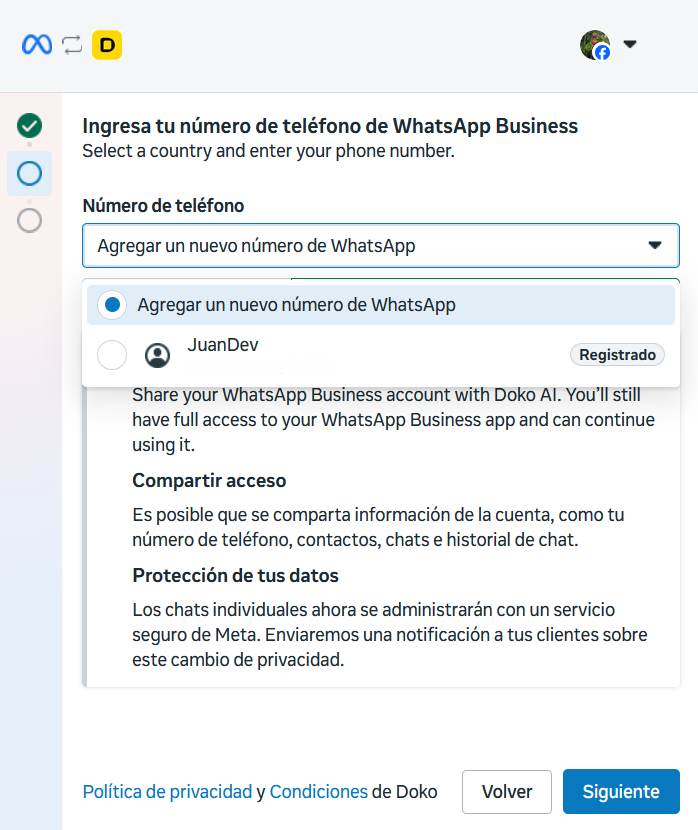The width and height of the screenshot is (698, 830).
Task: Open the Política de privacidad link
Action: pos(167,792)
